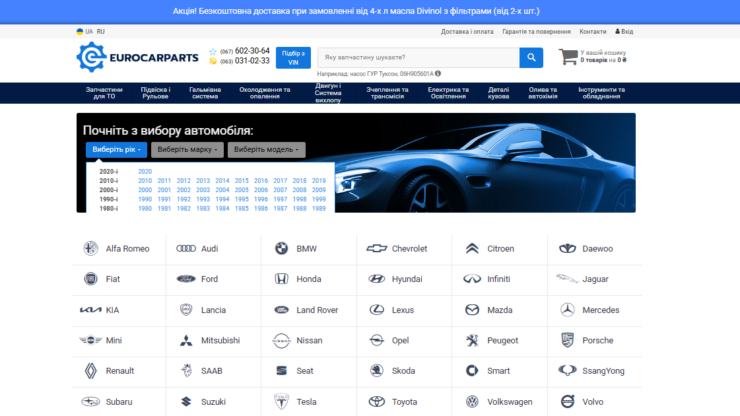Open Електрика та Освітлення menu

448,93
